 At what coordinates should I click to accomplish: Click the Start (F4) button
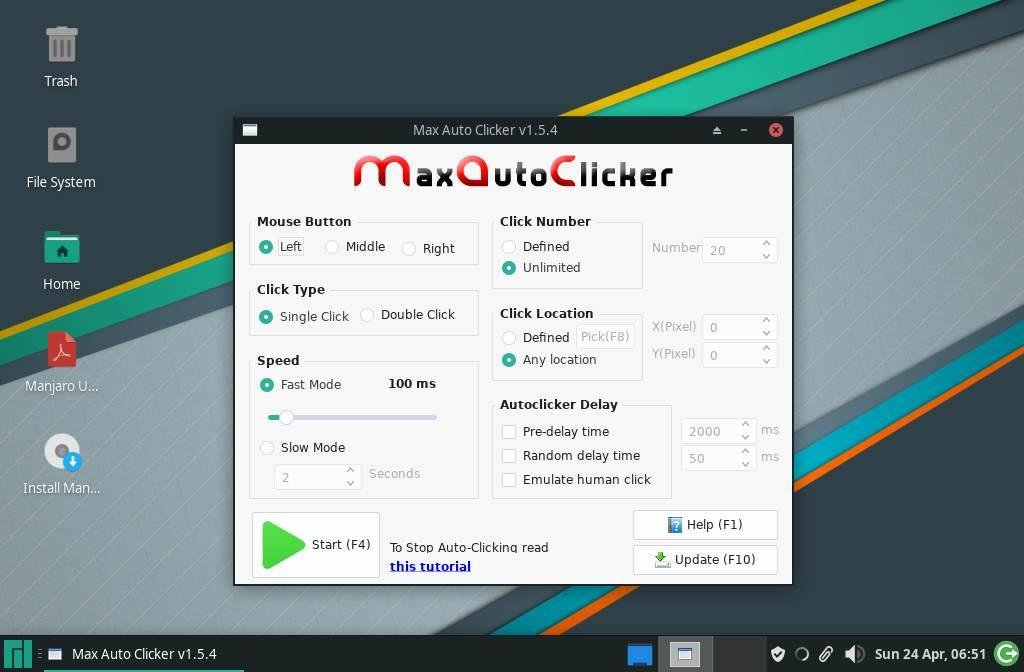[316, 545]
